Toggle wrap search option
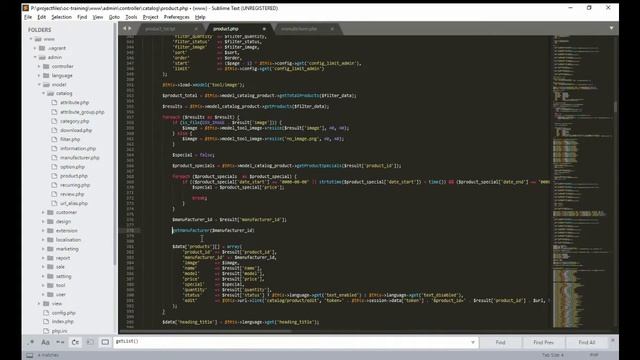640x360 pixels. 76,342
